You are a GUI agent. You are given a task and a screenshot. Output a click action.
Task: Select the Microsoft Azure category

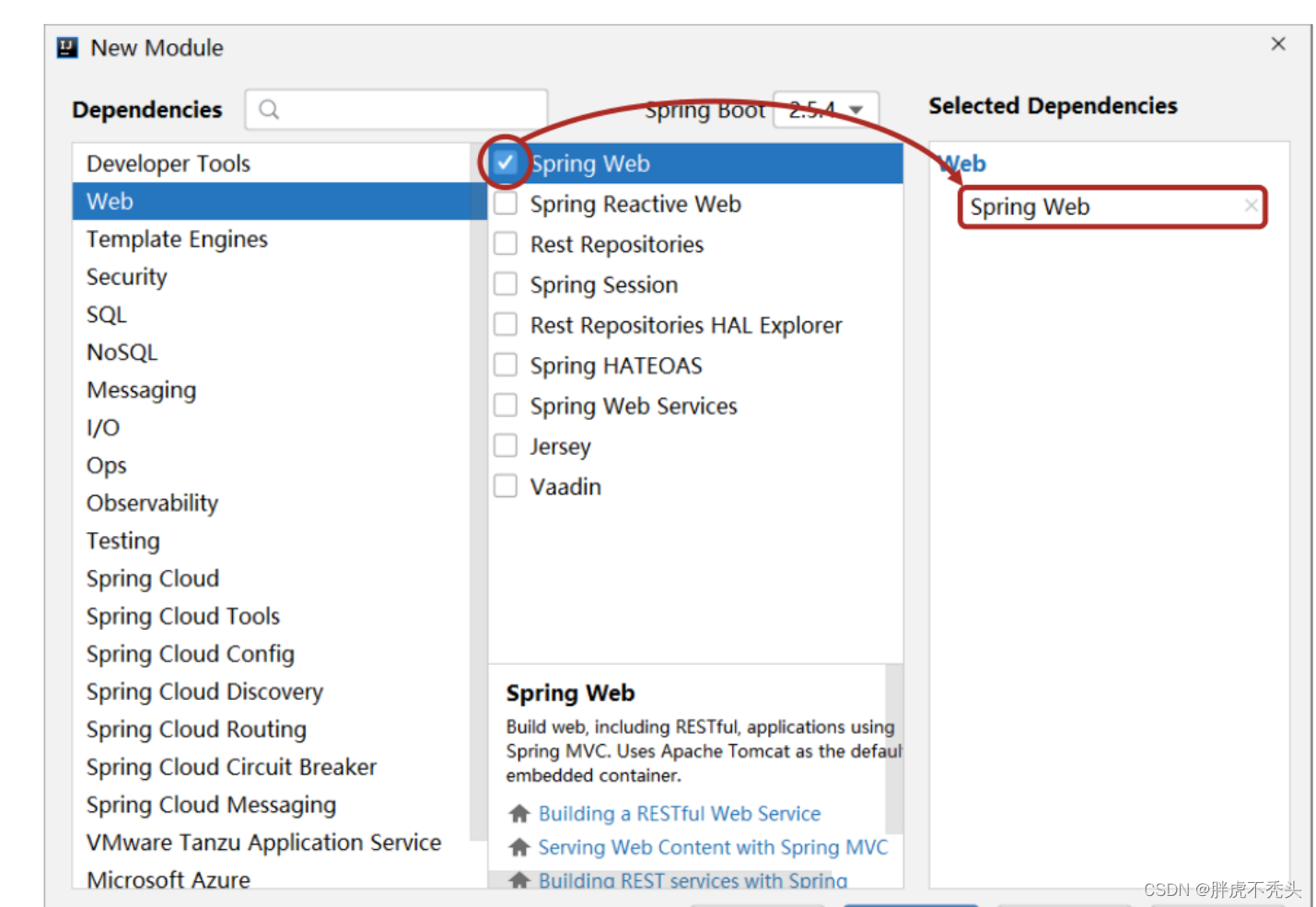click(x=169, y=879)
